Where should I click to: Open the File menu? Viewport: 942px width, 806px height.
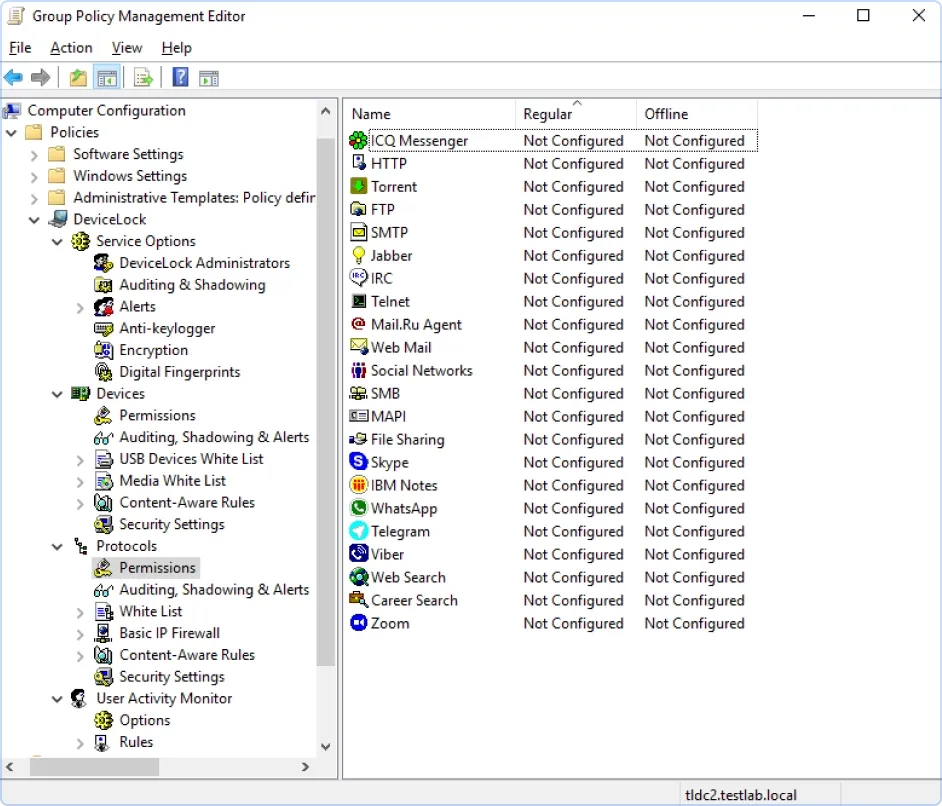(20, 48)
